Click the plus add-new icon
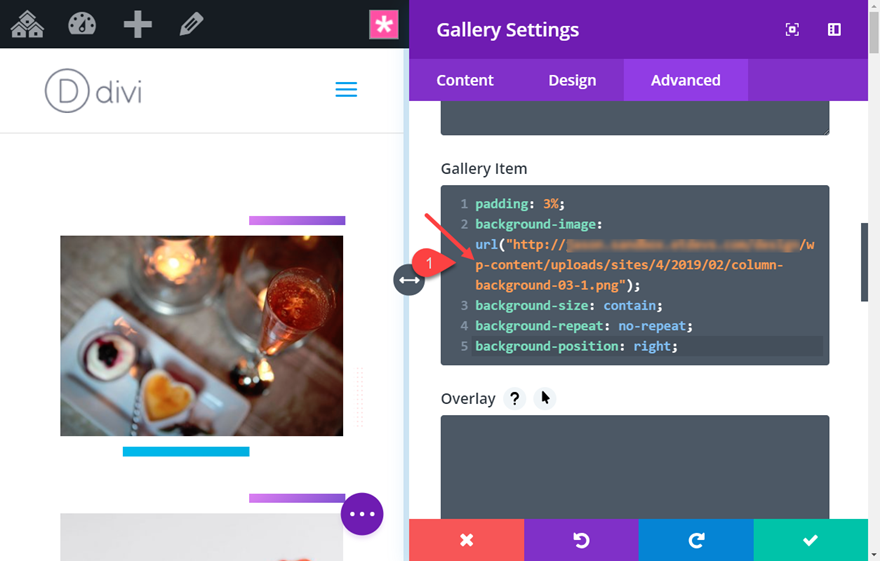This screenshot has height=561, width=880. click(x=138, y=24)
